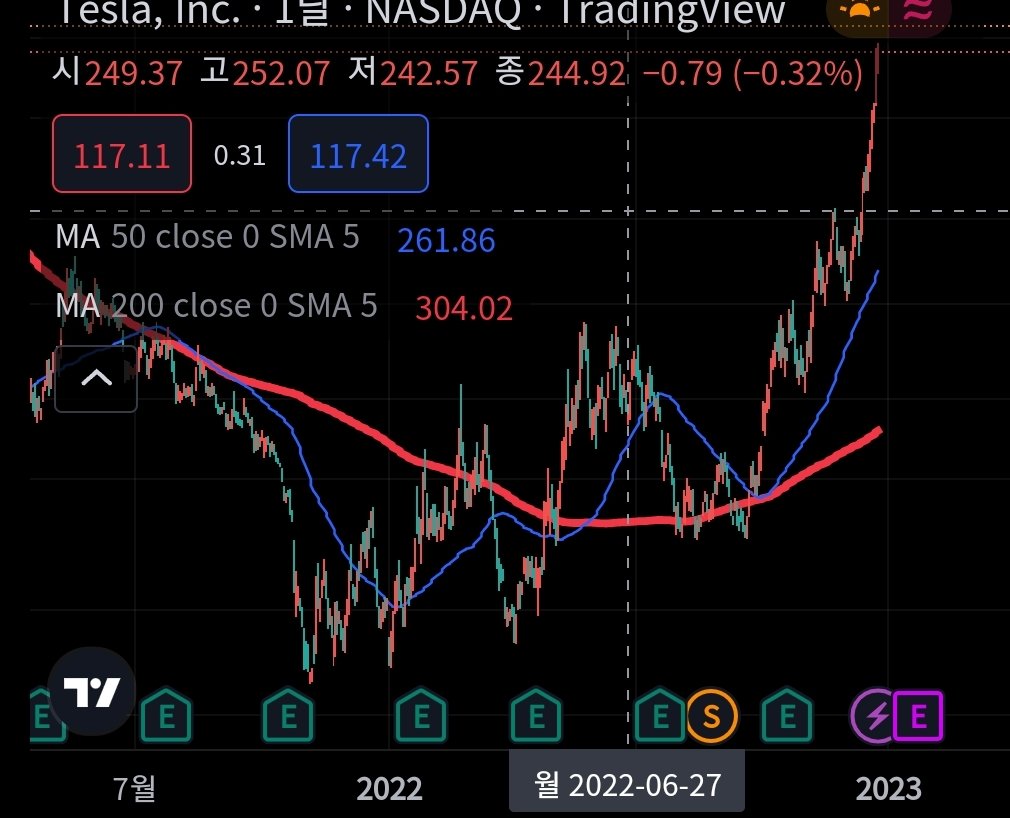Open the E earnings marker above the 7월 label
1010x818 pixels.
pos(166,715)
